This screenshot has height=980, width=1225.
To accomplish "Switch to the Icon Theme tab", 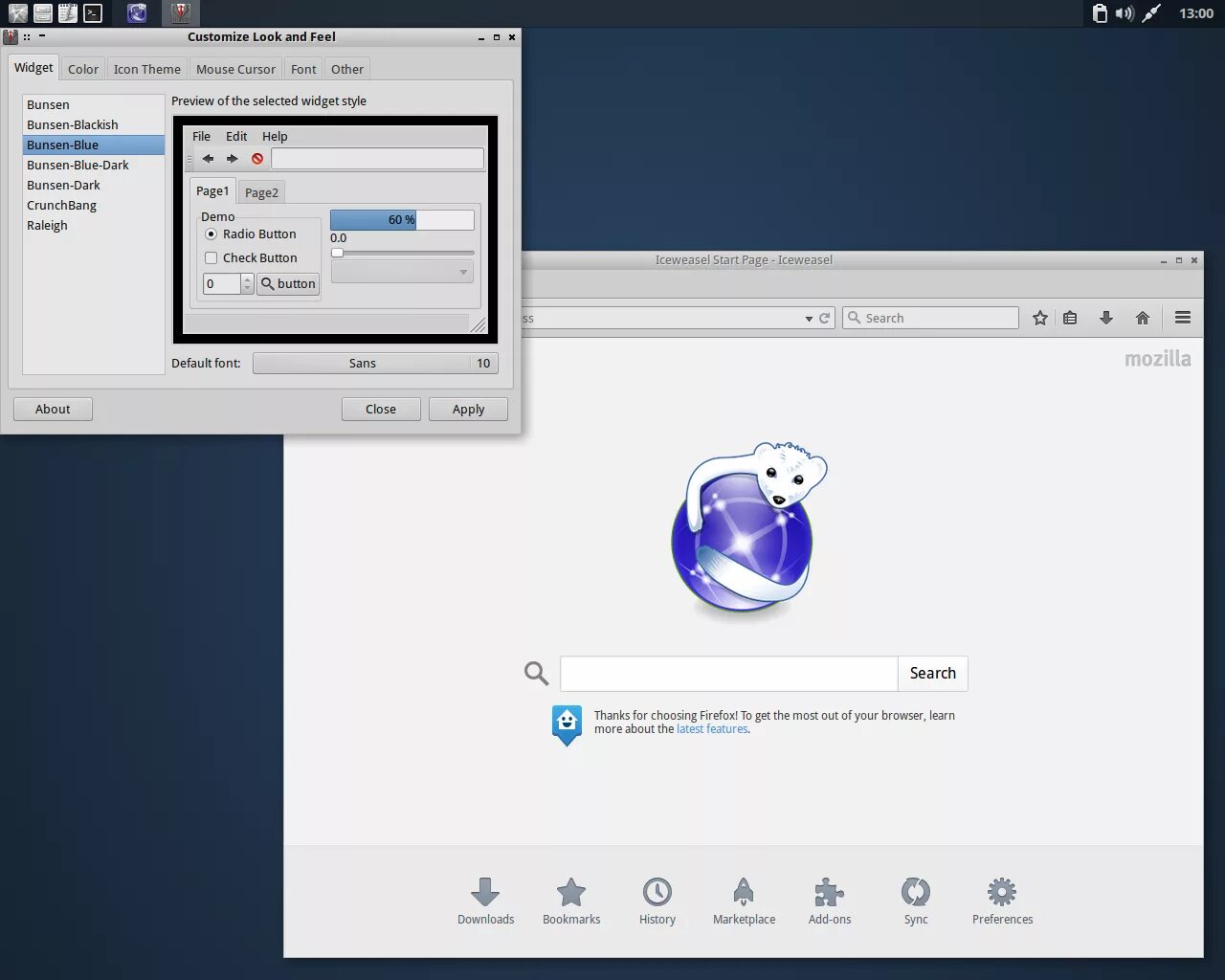I will click(x=146, y=69).
